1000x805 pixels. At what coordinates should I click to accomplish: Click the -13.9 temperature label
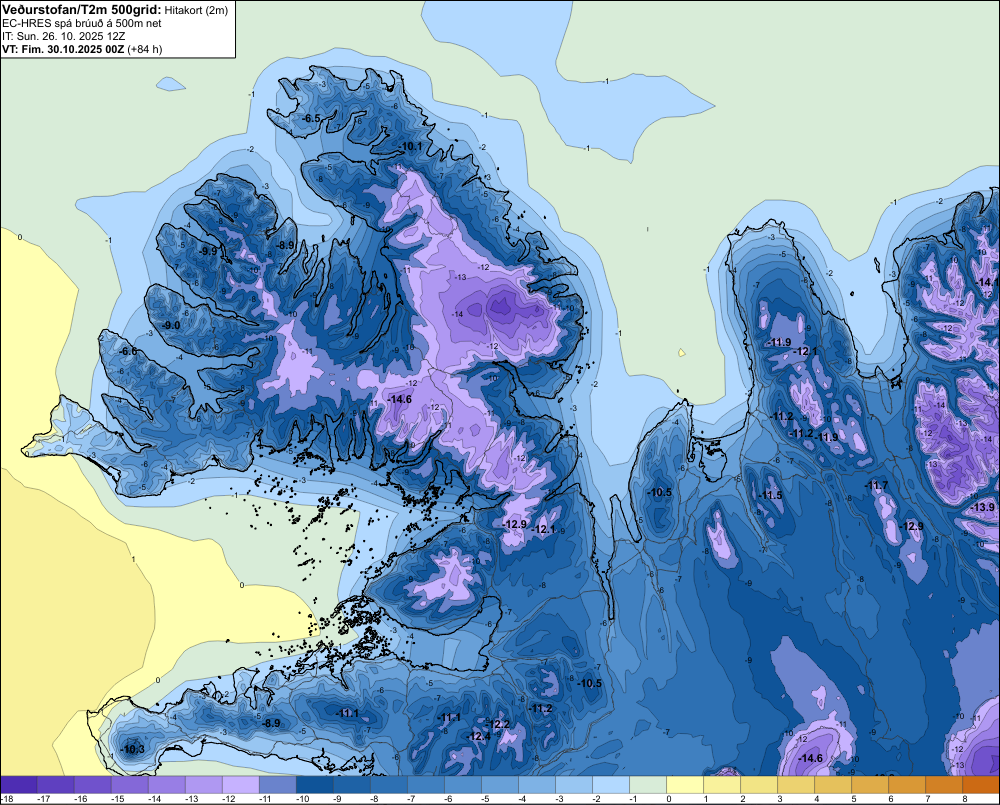pyautogui.click(x=982, y=507)
